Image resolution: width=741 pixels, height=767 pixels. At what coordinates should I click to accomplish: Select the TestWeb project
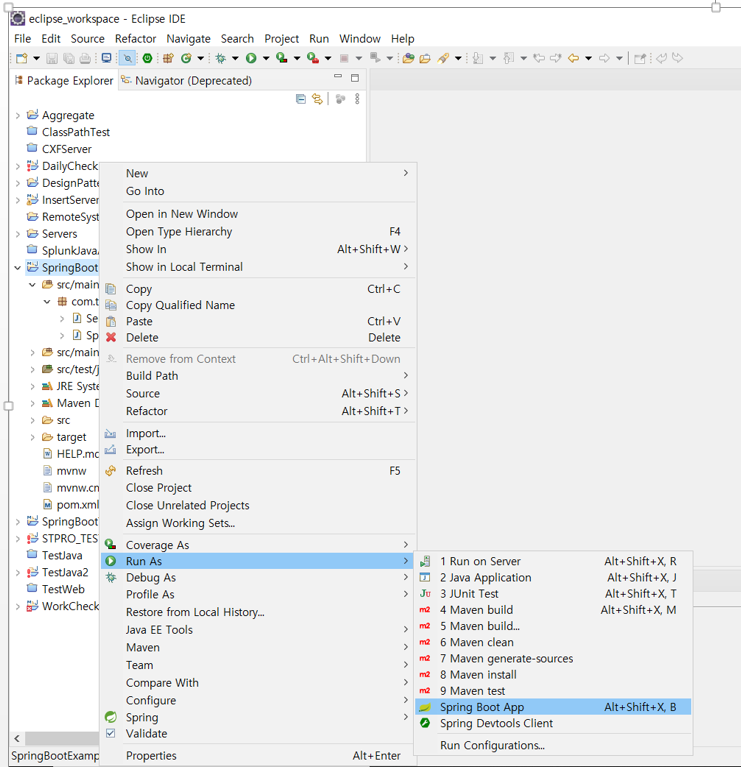click(63, 589)
